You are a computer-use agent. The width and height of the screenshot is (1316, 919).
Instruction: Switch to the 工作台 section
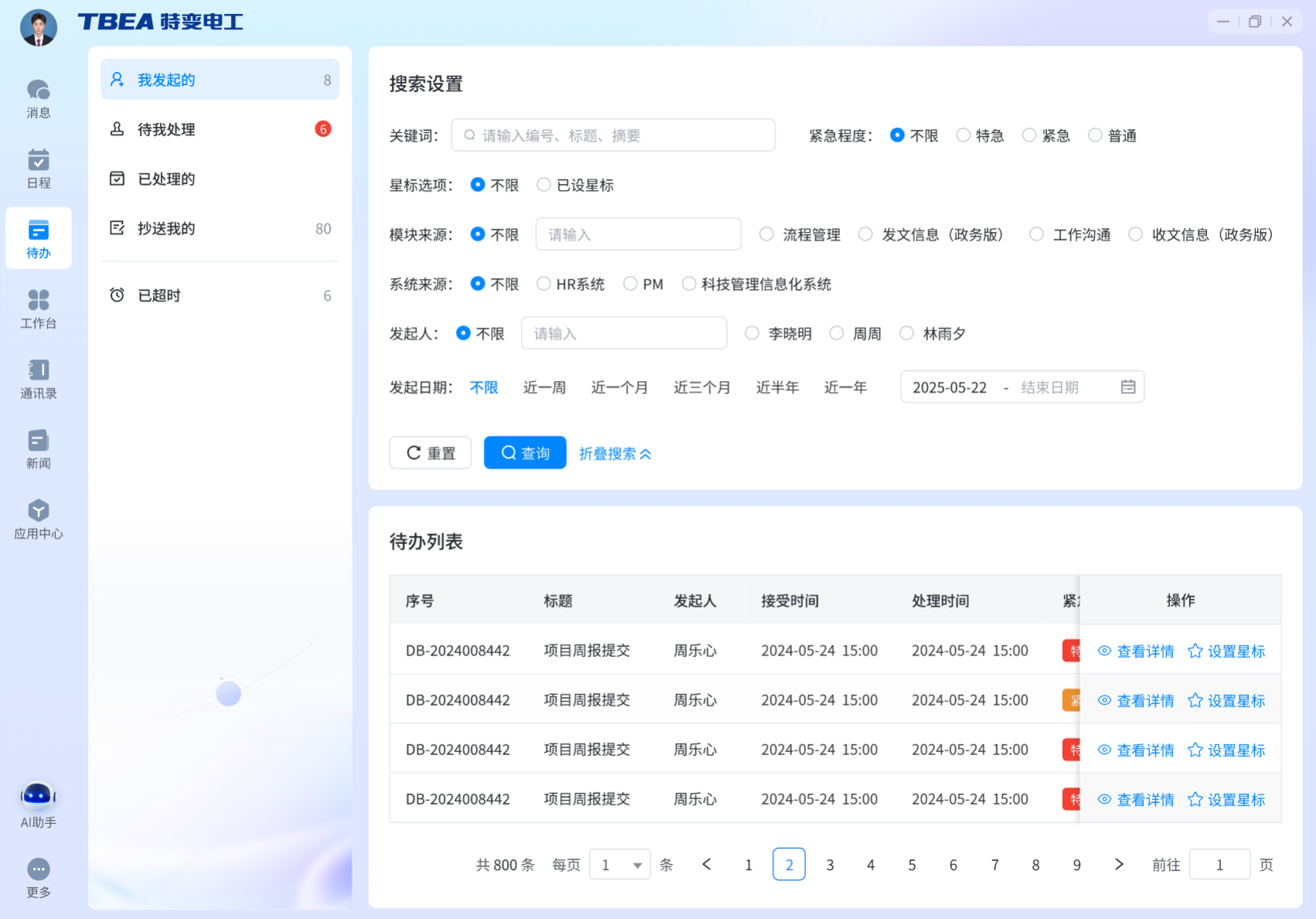point(38,308)
